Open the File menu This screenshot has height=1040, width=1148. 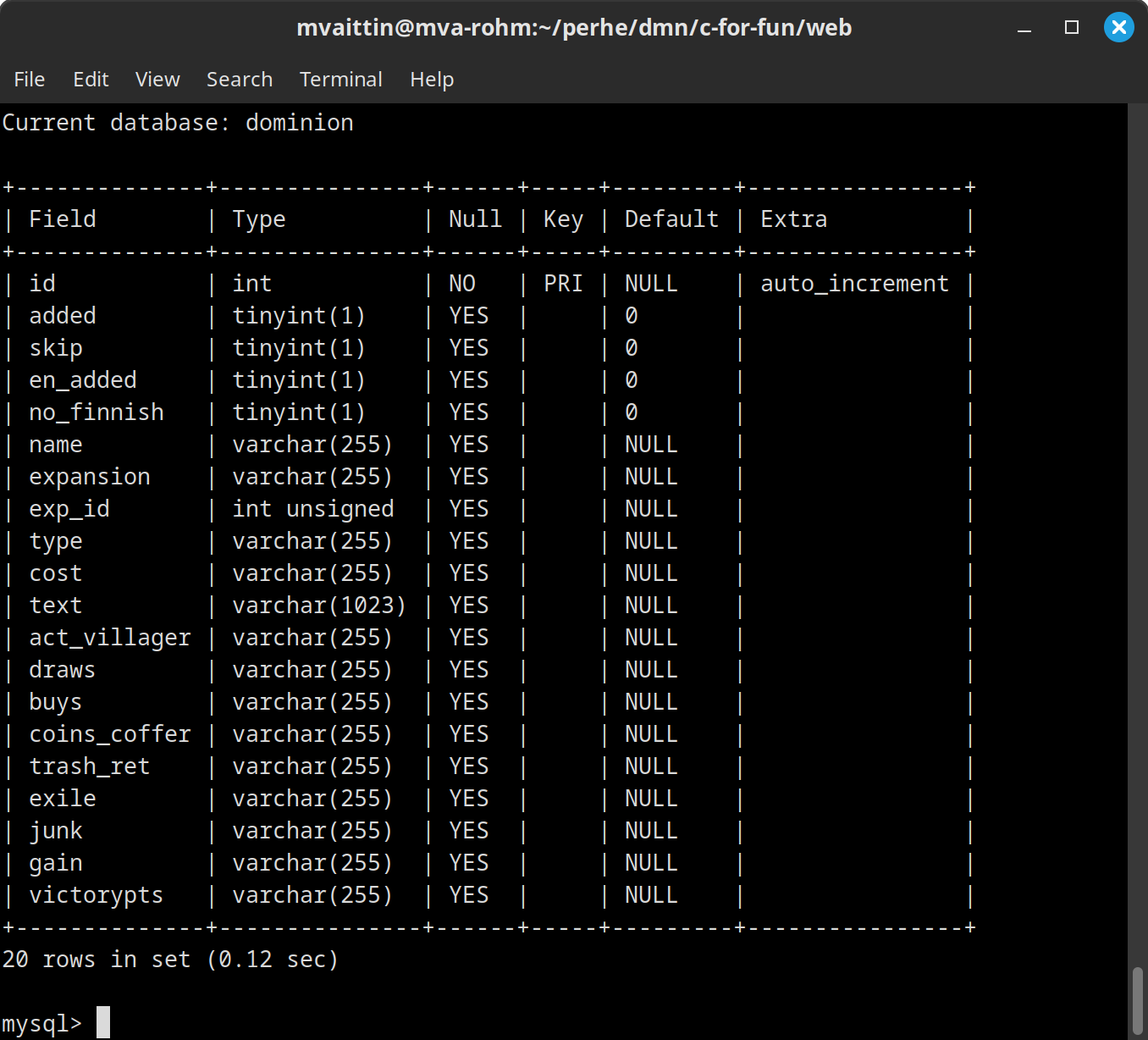pos(30,80)
